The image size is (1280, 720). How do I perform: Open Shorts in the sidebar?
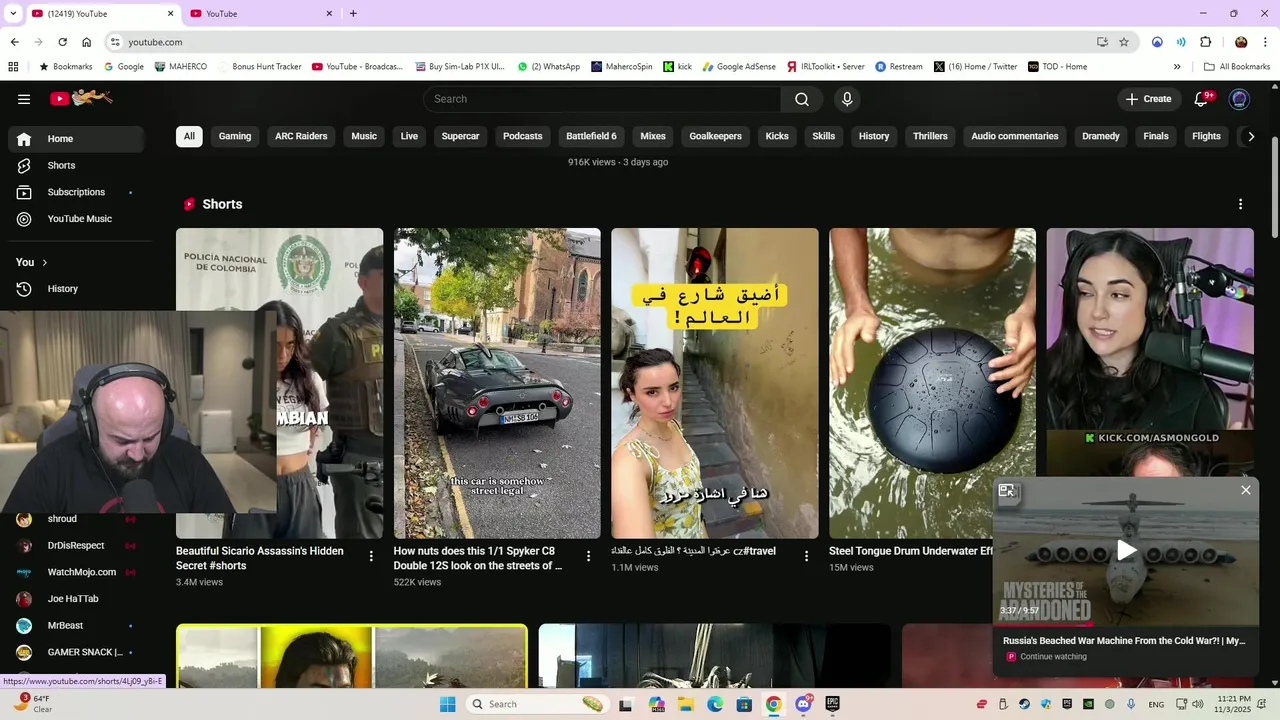point(76,165)
